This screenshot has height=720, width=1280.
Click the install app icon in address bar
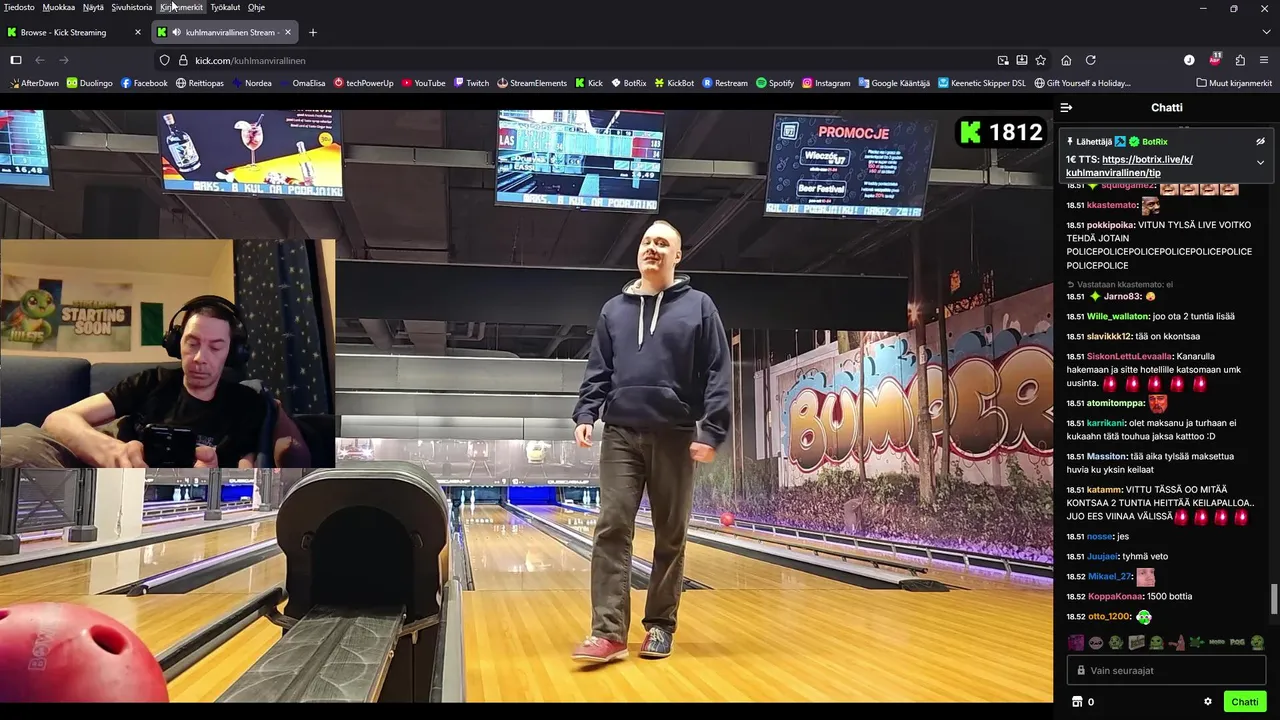(x=1022, y=60)
